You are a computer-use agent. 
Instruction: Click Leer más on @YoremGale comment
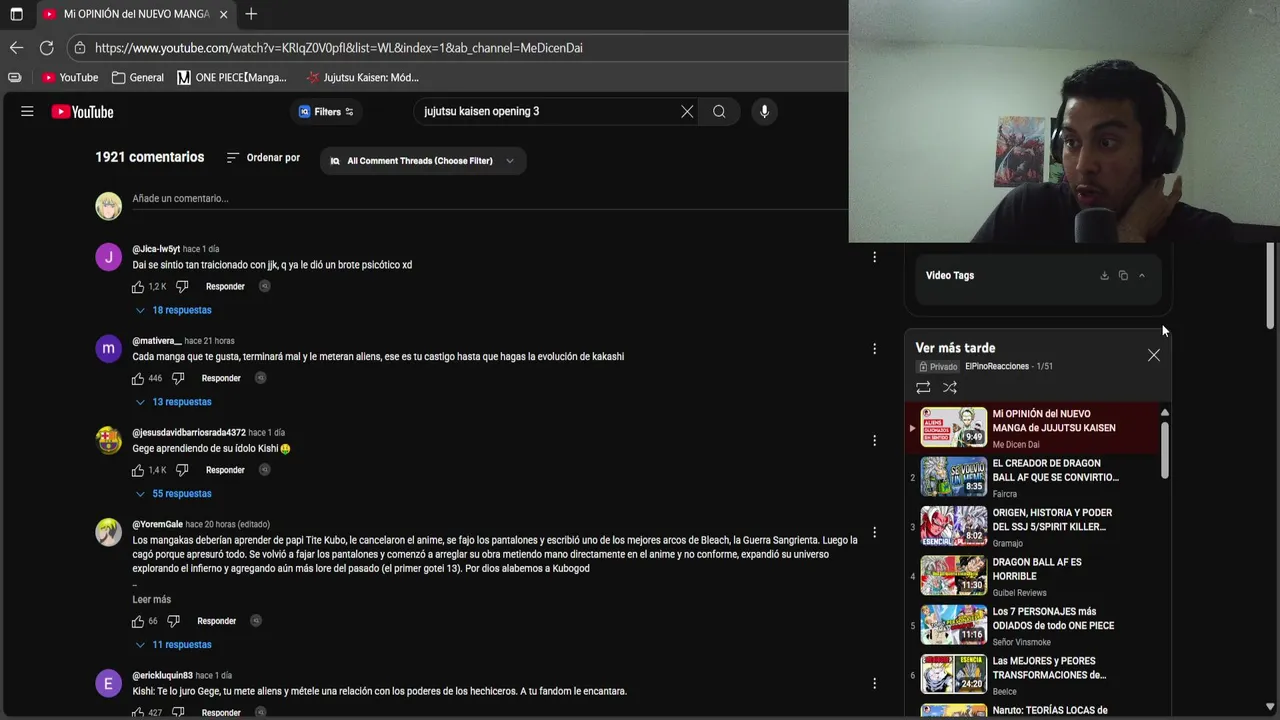151,600
